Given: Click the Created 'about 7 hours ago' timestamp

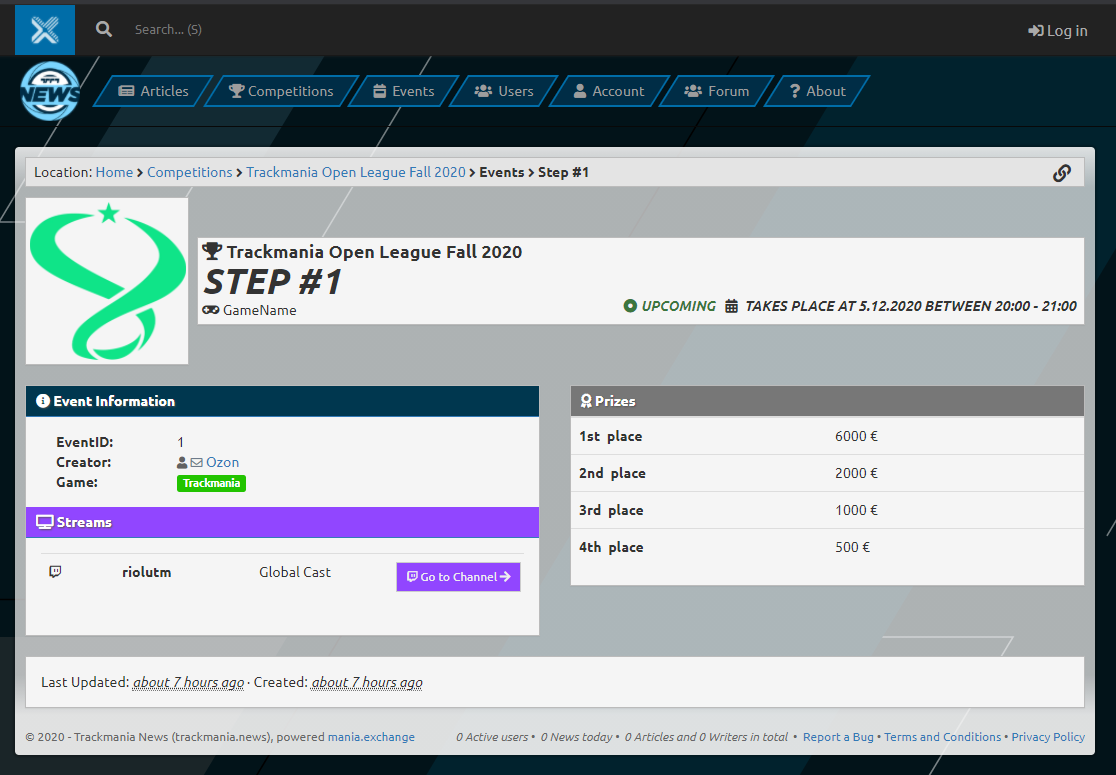Looking at the screenshot, I should 367,682.
